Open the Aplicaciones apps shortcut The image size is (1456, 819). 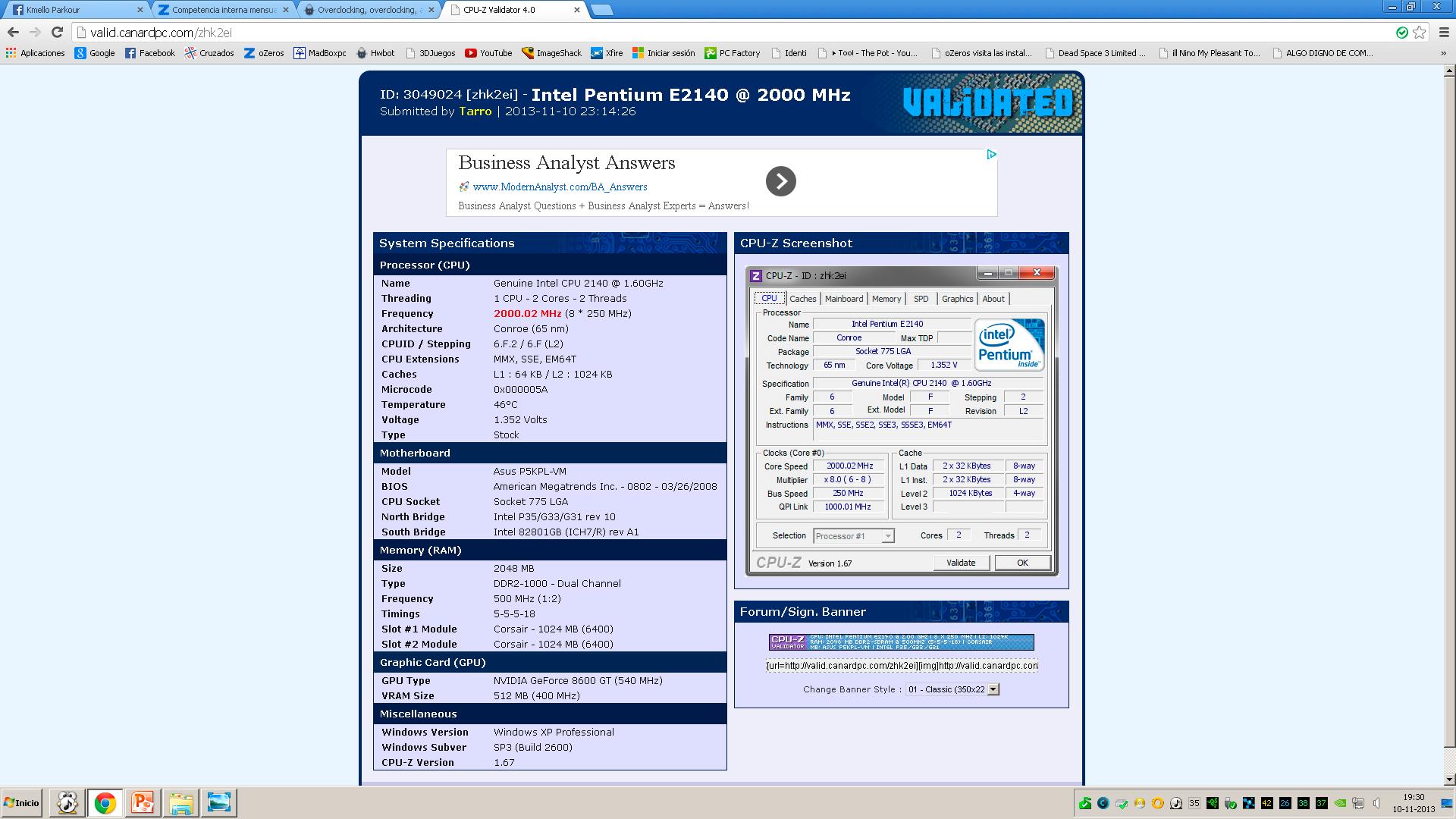[x=35, y=53]
